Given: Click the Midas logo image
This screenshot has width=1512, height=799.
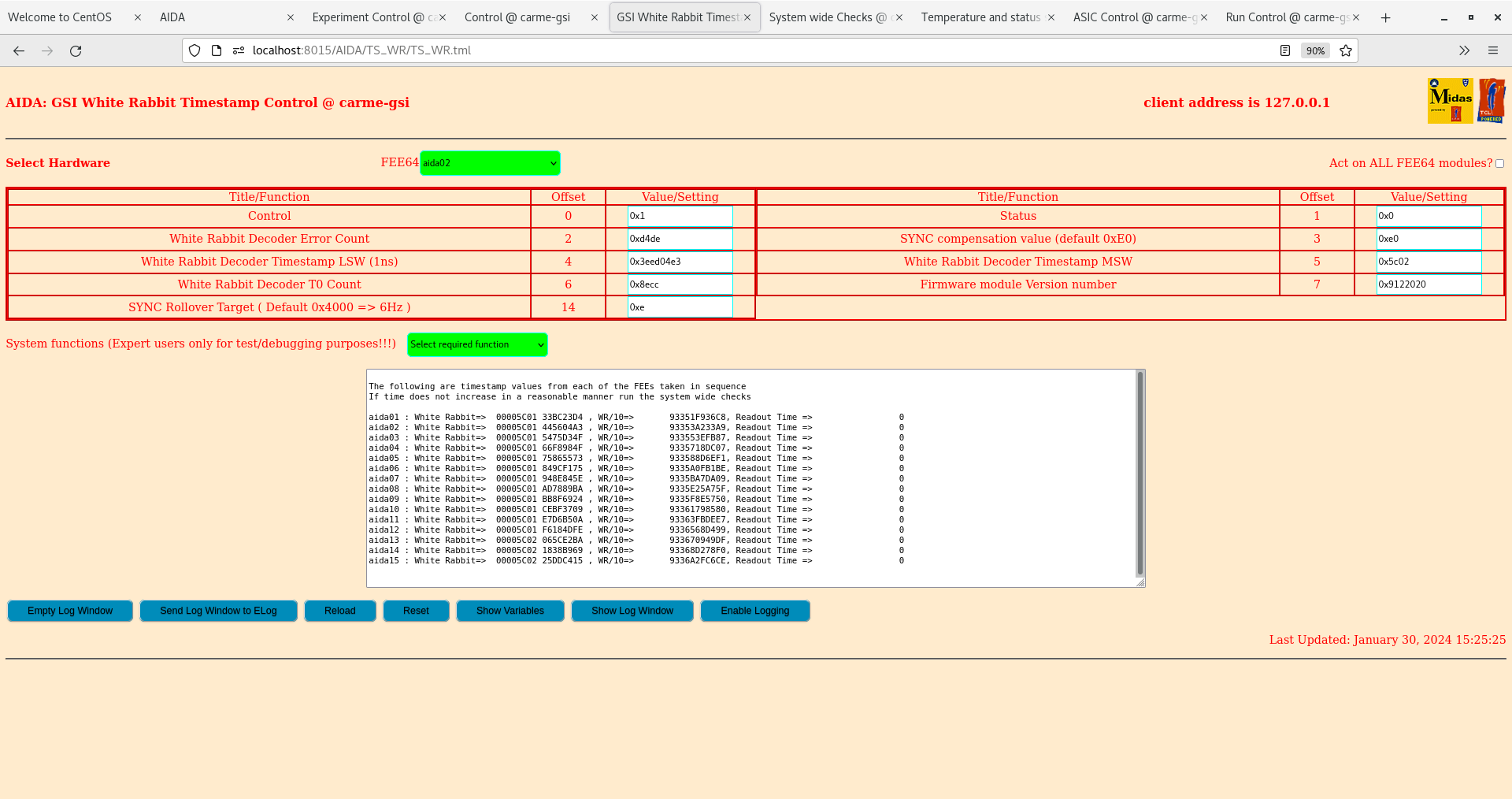Looking at the screenshot, I should [1450, 100].
